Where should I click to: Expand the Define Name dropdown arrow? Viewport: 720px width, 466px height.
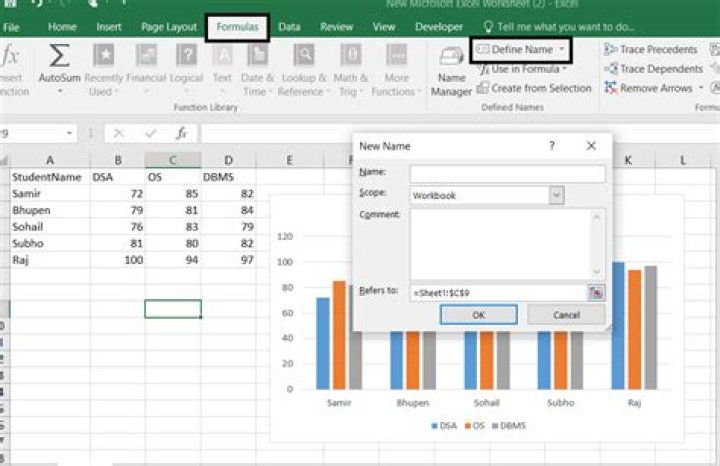[x=562, y=49]
